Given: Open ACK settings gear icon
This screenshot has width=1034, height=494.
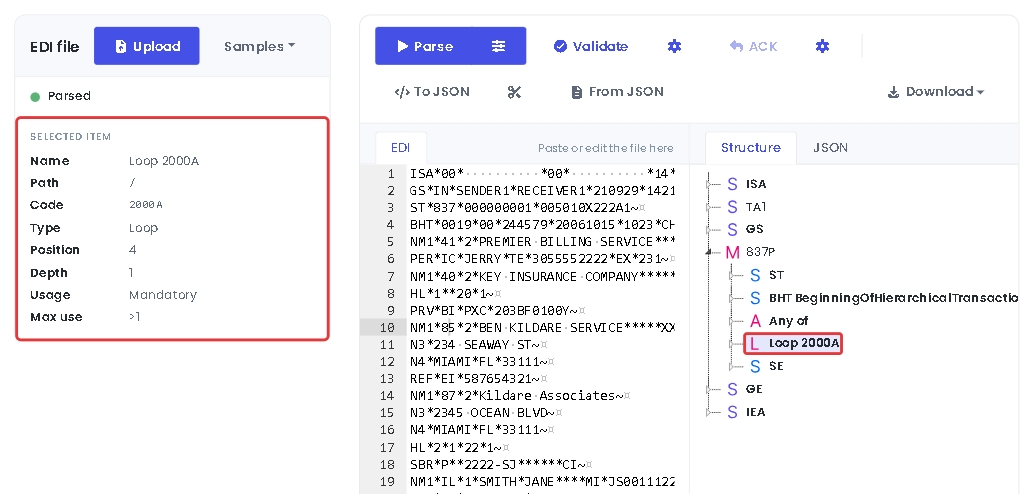Looking at the screenshot, I should click(x=822, y=46).
